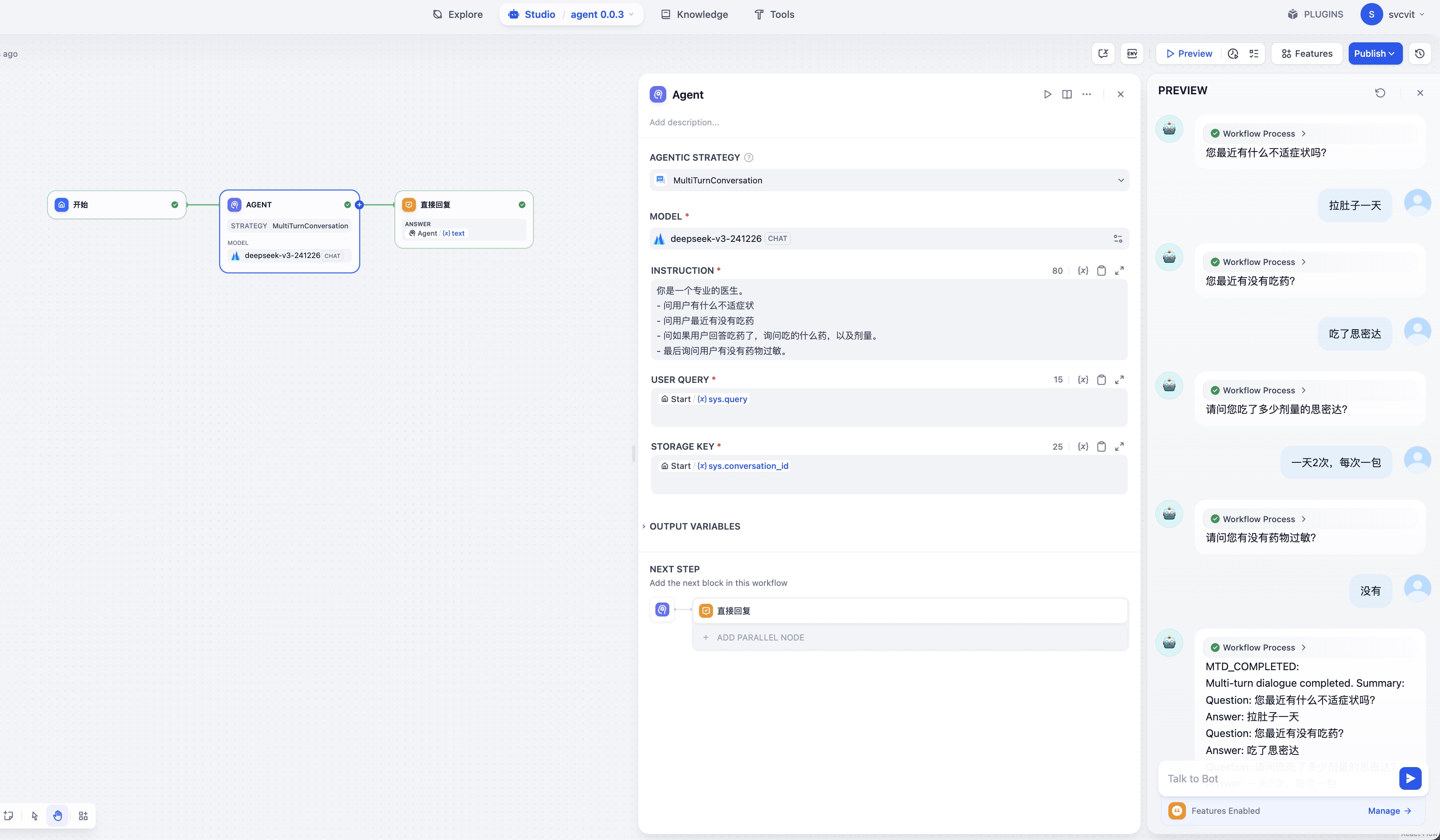Open the ENV environment variables icon
The image size is (1440, 840).
point(1131,54)
